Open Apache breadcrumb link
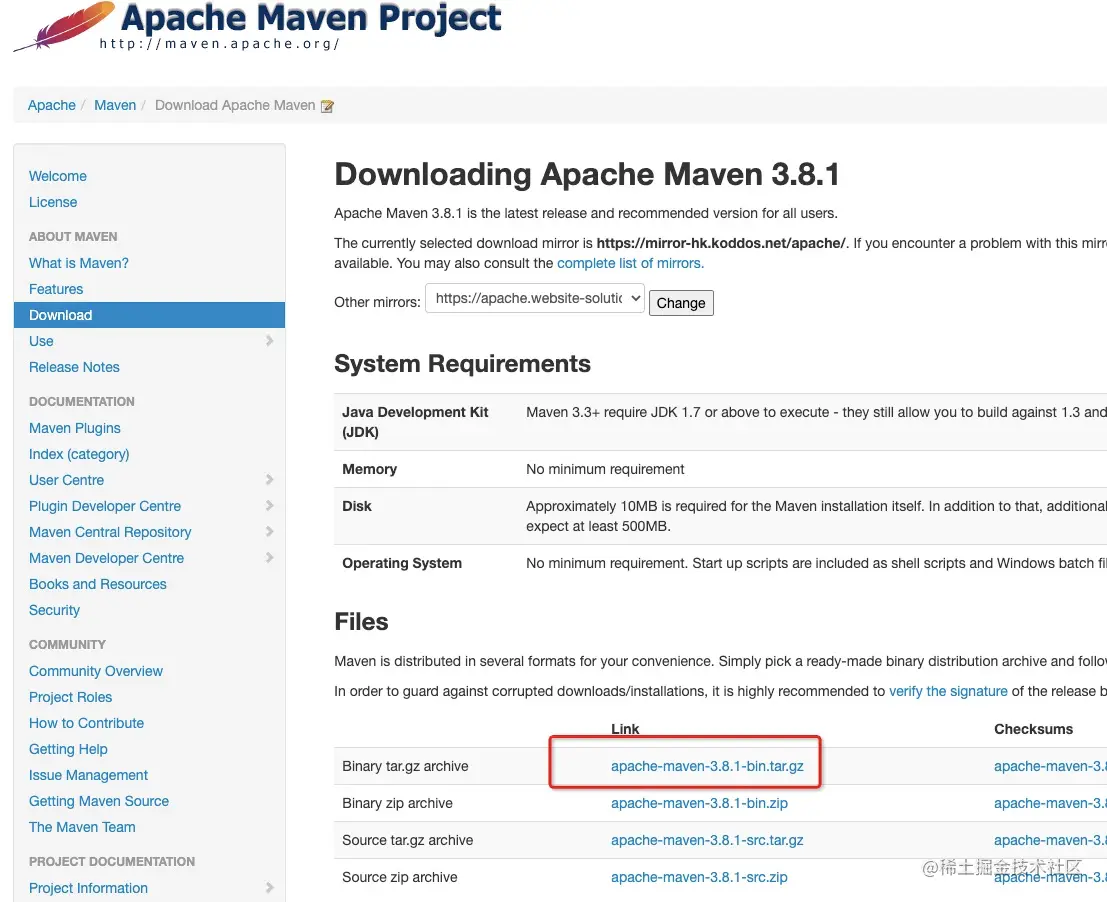 coord(52,105)
